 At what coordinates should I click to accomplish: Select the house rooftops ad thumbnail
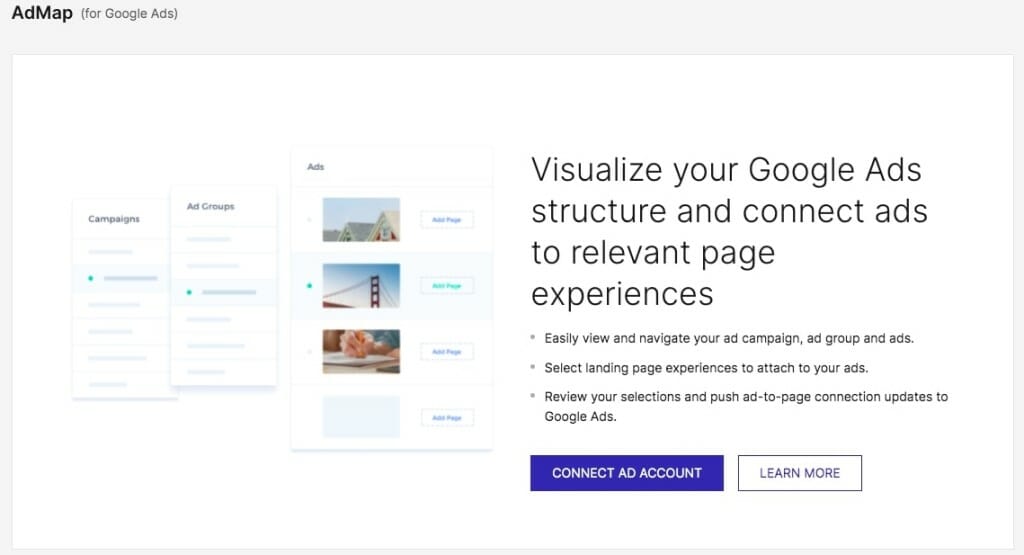tap(361, 219)
